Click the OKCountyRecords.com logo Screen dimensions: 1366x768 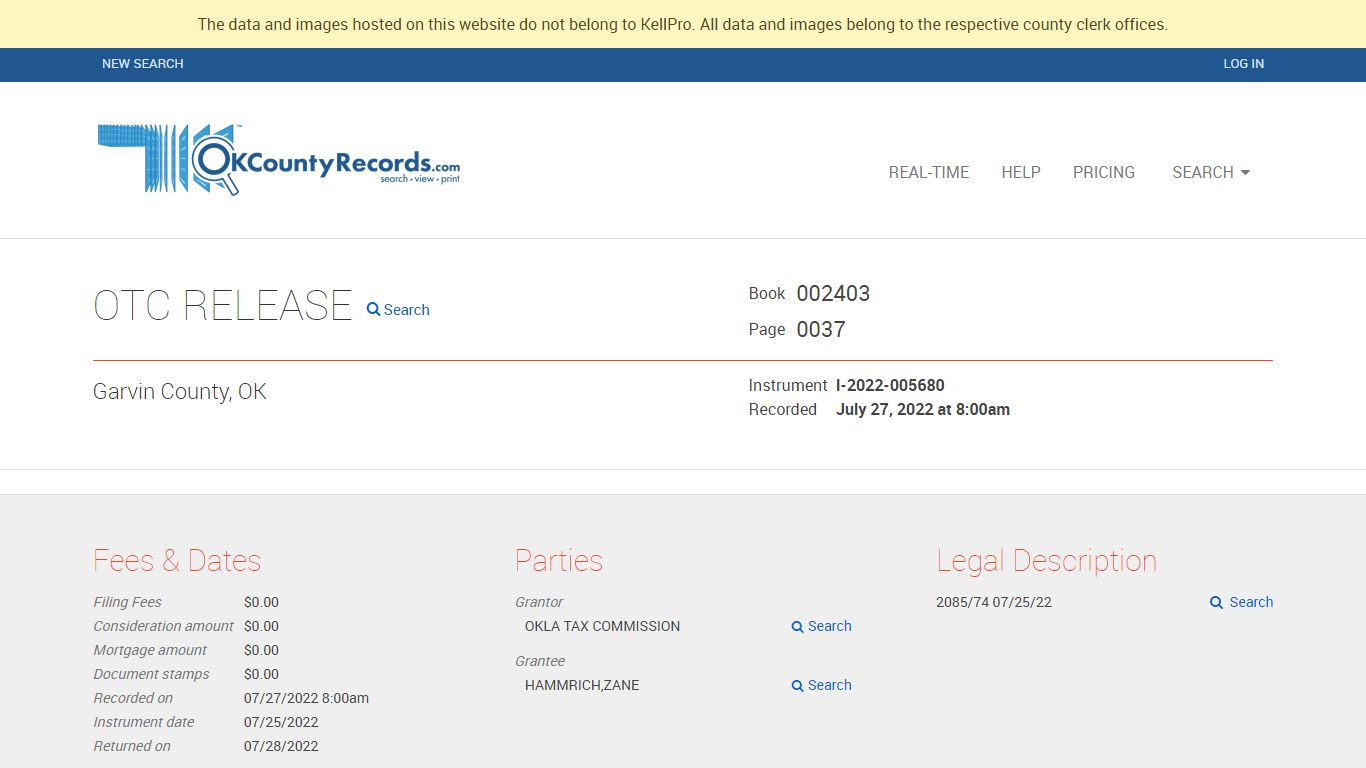click(x=279, y=159)
